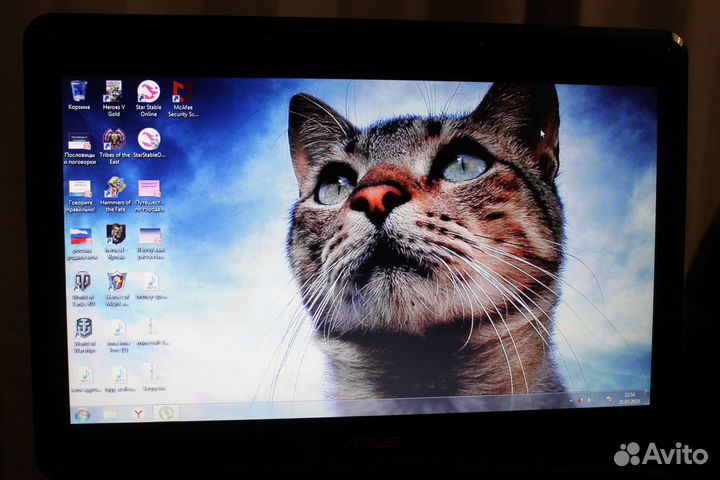Select the Russian flag presentation file
Screen dimensions: 720x480
coord(81,236)
